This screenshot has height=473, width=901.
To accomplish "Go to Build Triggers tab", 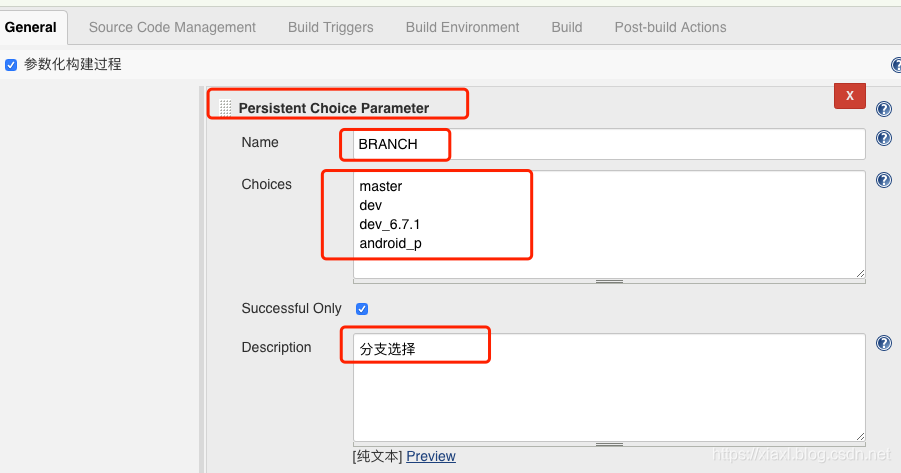I will (330, 27).
